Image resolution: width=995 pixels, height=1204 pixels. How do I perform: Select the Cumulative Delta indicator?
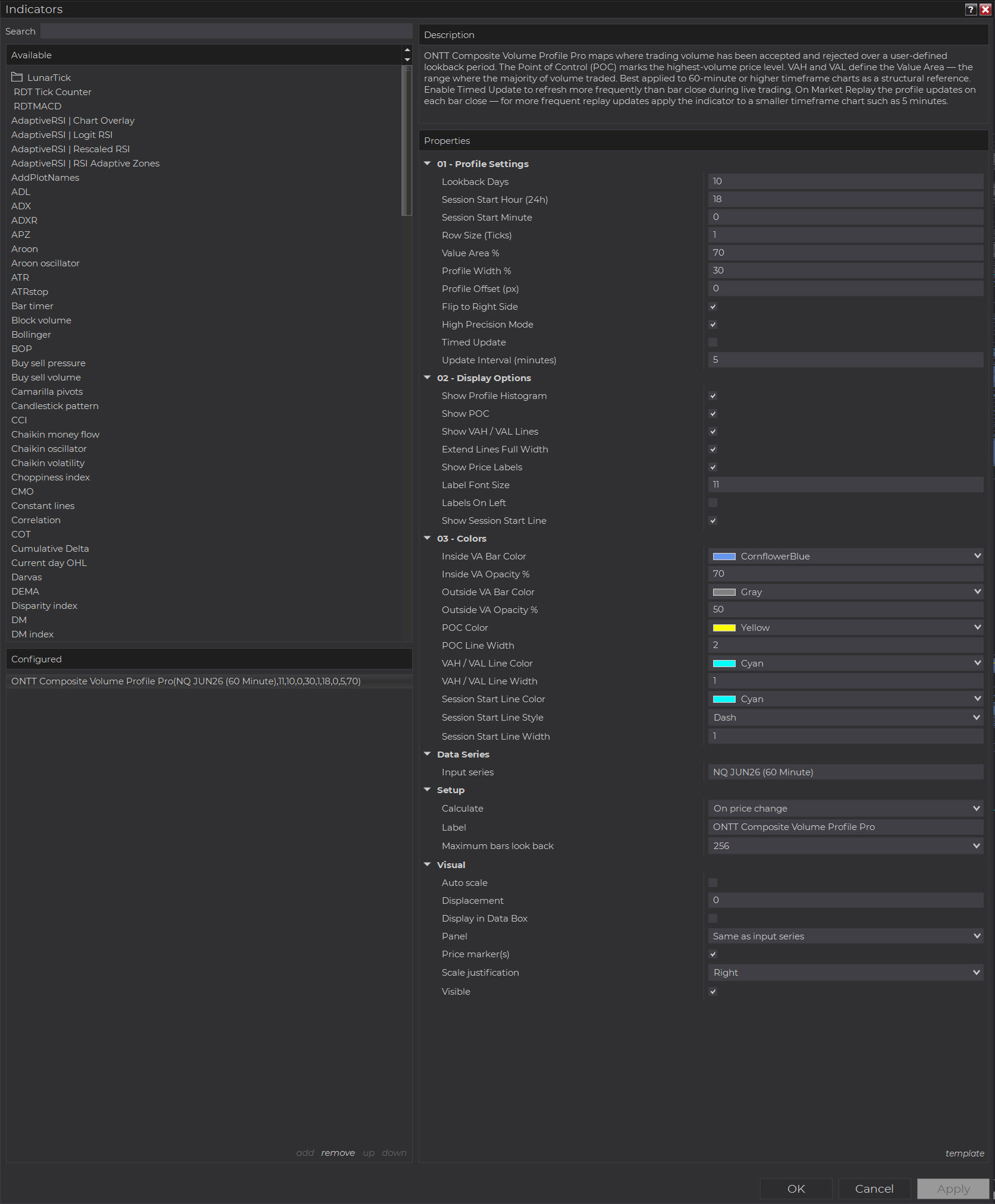50,549
